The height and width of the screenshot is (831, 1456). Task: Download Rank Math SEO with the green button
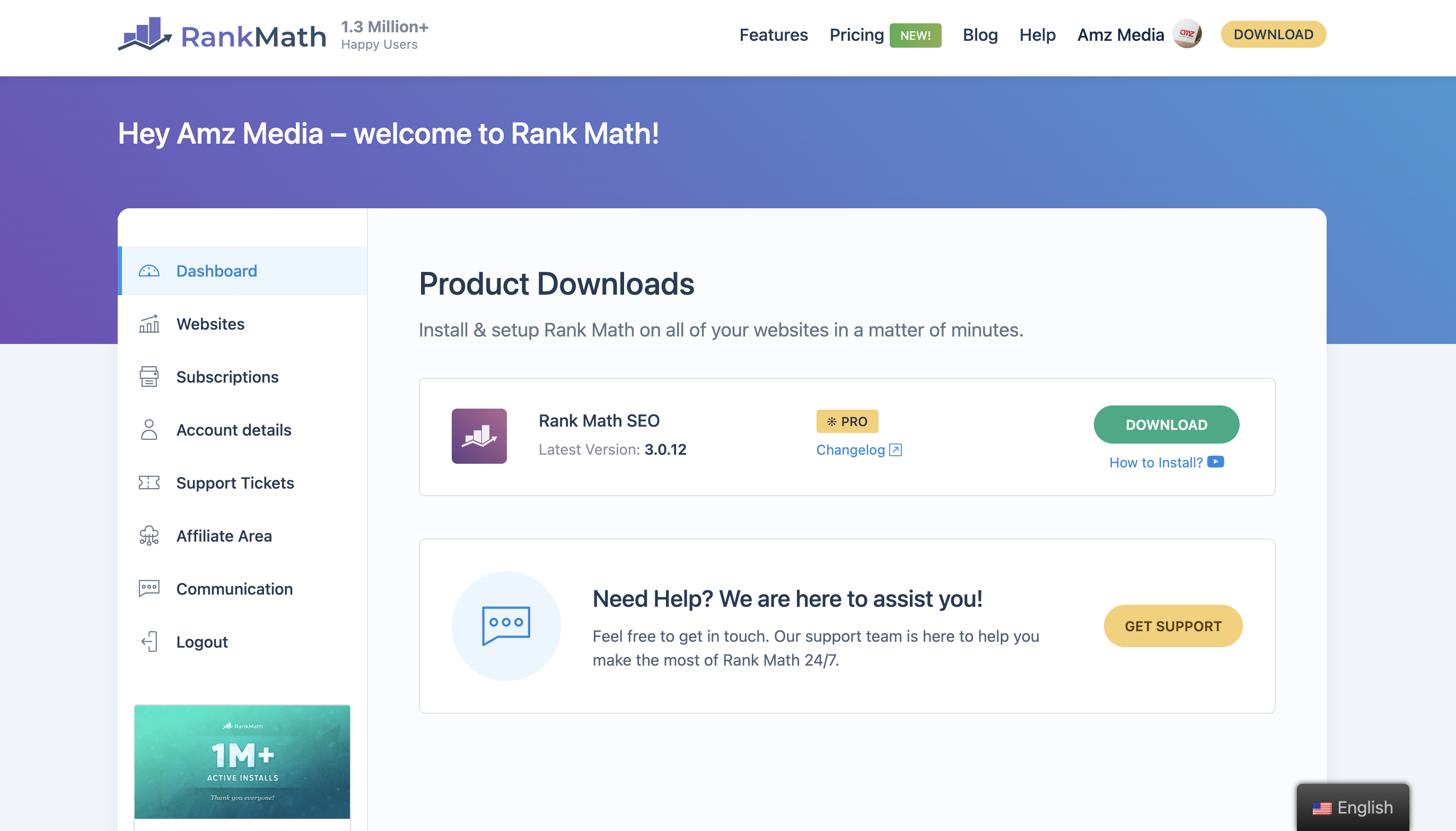click(1166, 424)
